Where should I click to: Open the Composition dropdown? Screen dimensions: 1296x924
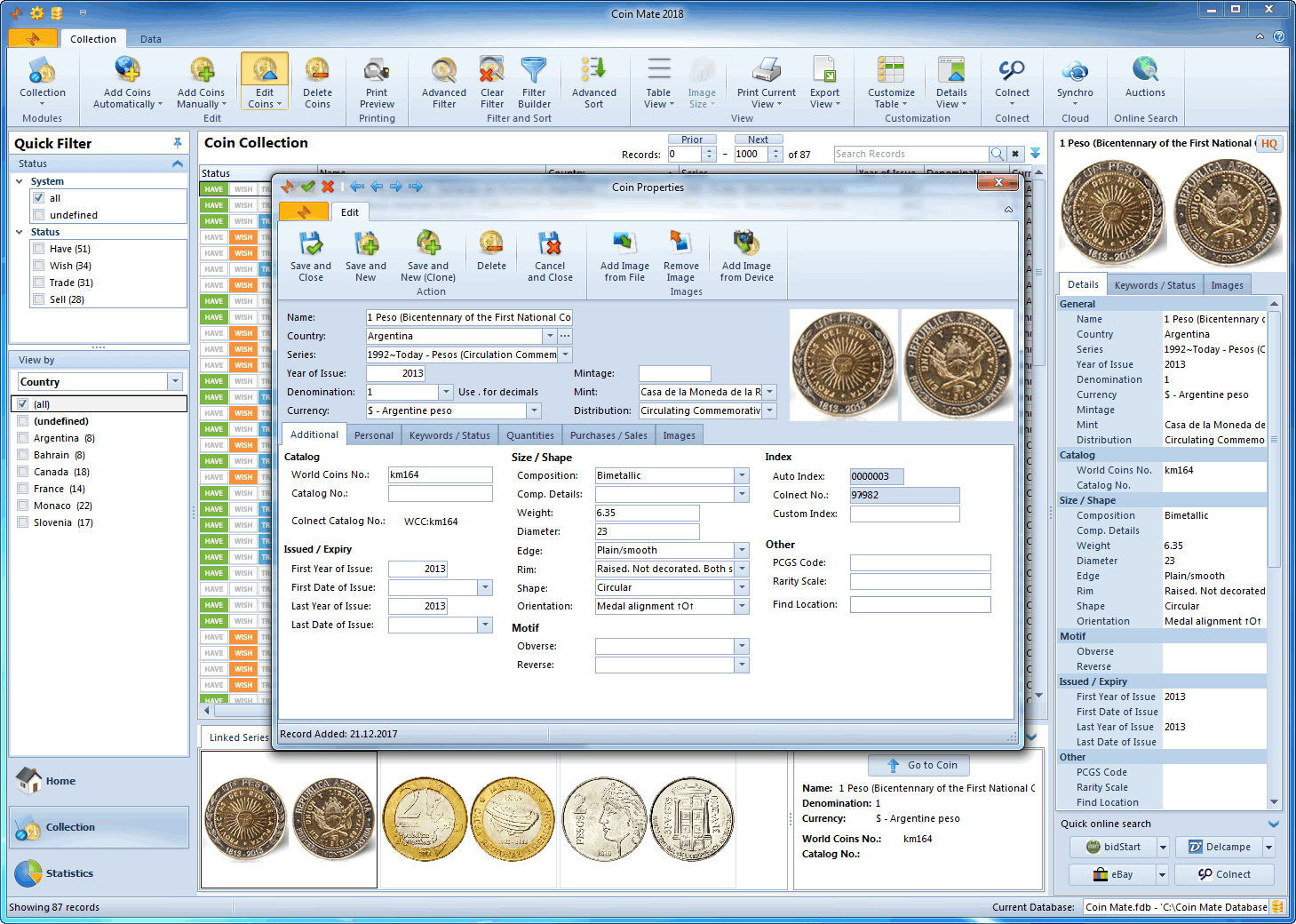tap(742, 475)
